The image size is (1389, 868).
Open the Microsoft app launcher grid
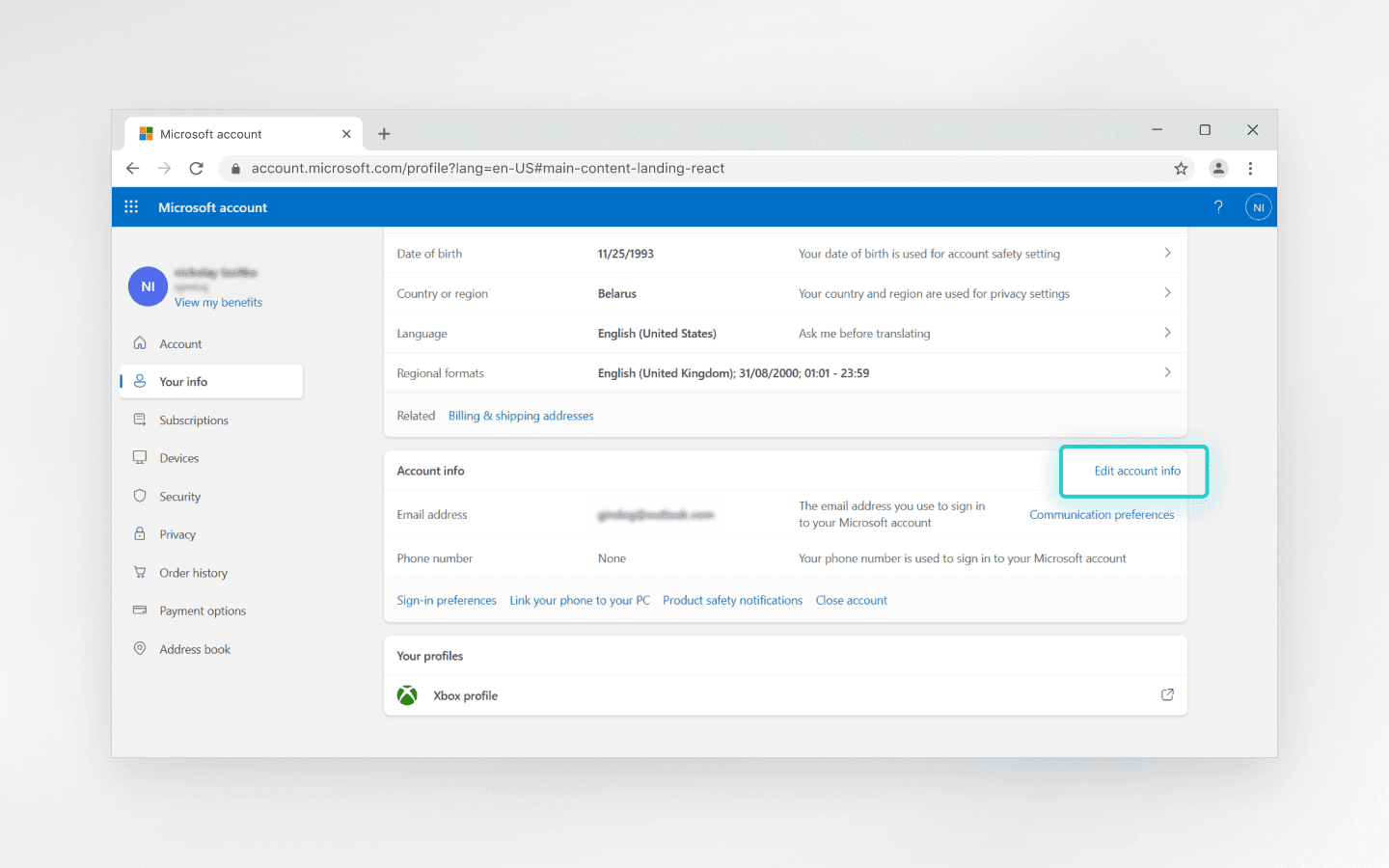click(x=131, y=206)
